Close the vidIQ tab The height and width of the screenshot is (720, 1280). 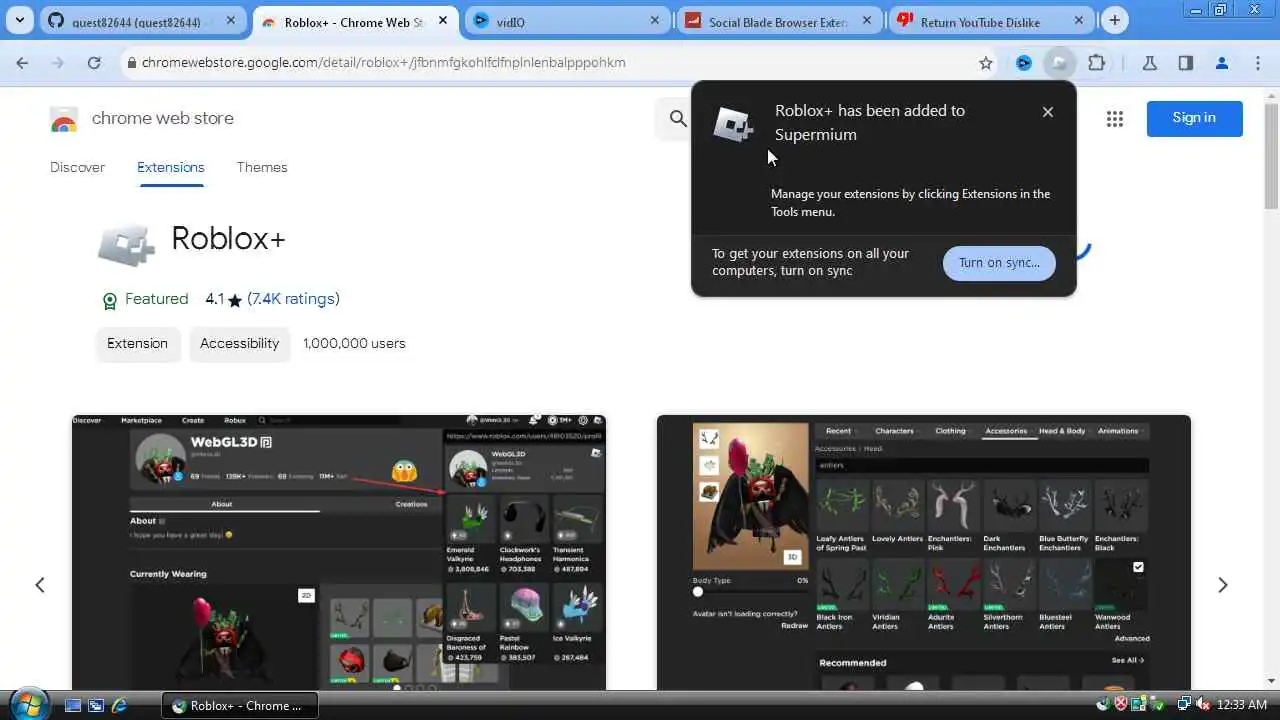coord(655,20)
